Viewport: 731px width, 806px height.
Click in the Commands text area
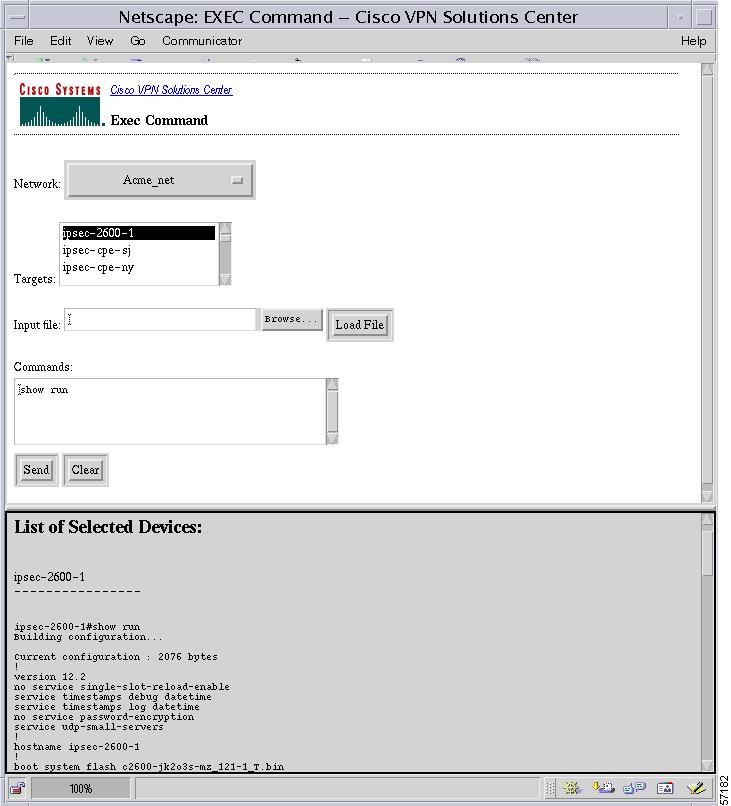click(170, 411)
